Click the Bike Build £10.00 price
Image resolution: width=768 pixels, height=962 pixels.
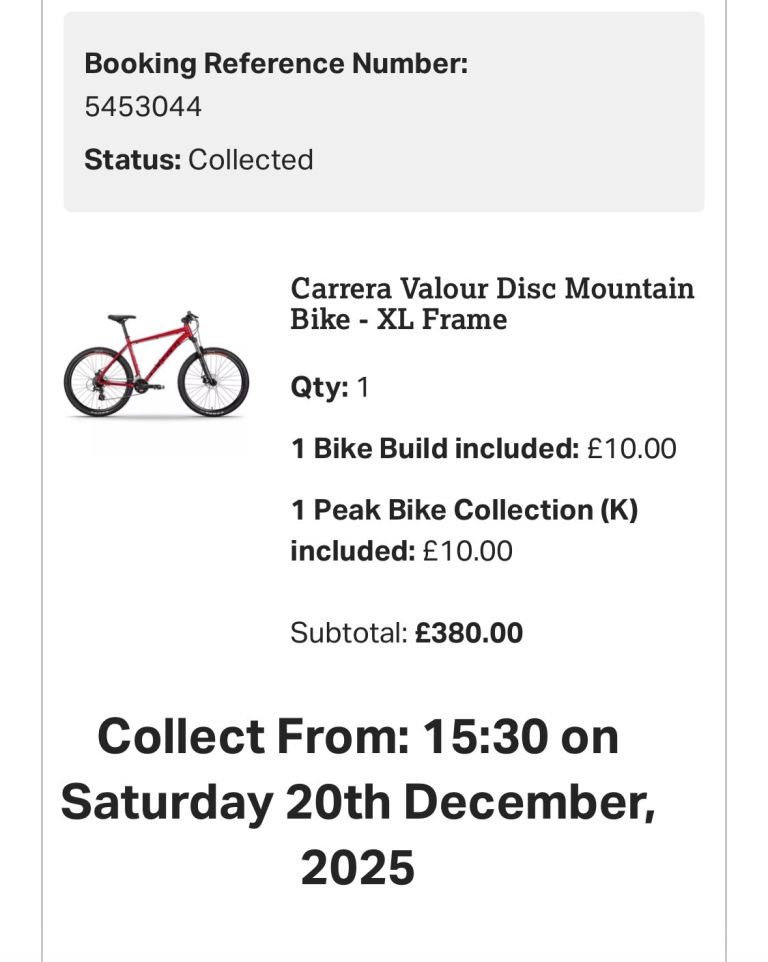tap(632, 449)
